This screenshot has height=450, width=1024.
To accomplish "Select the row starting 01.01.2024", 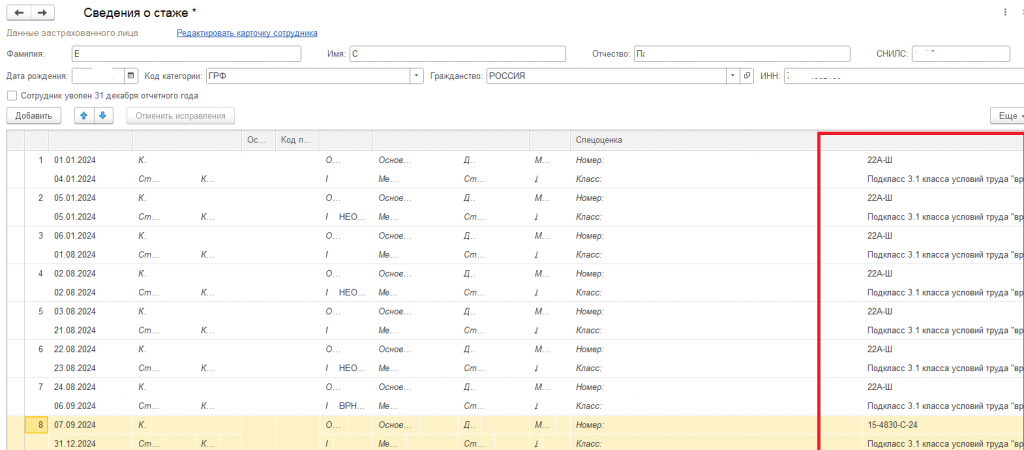I will coord(74,160).
